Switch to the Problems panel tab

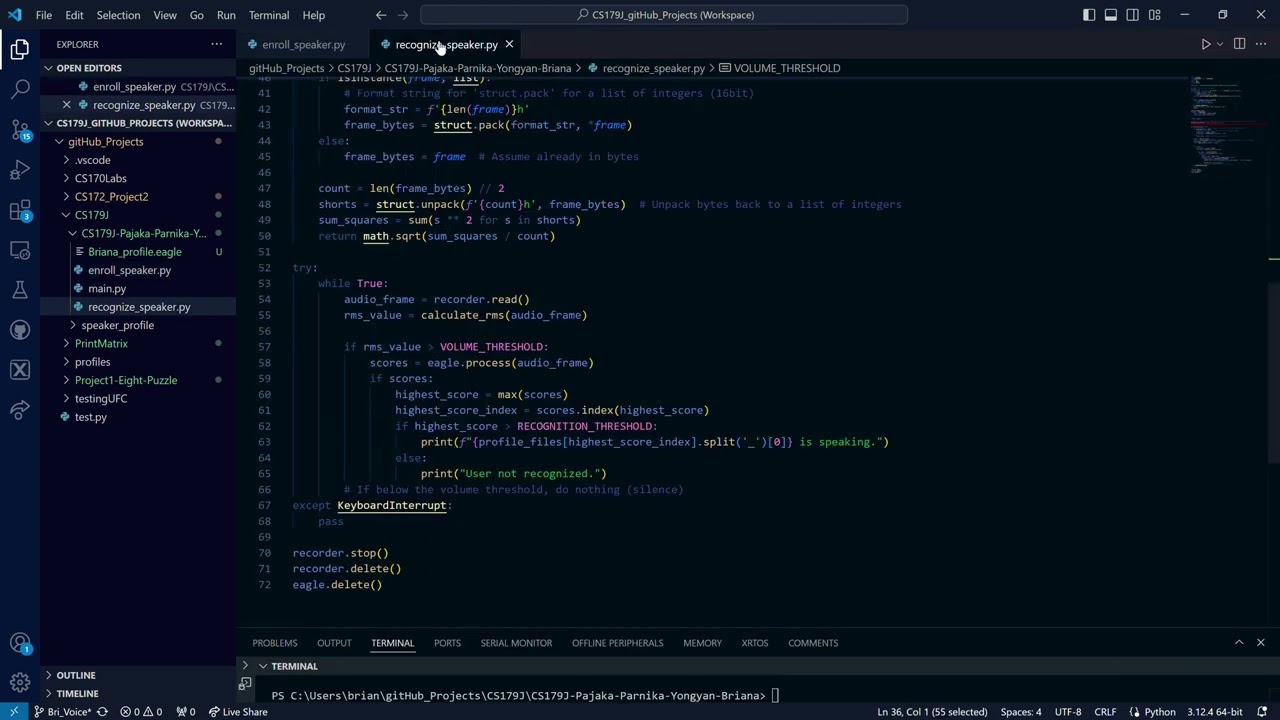pyautogui.click(x=275, y=643)
